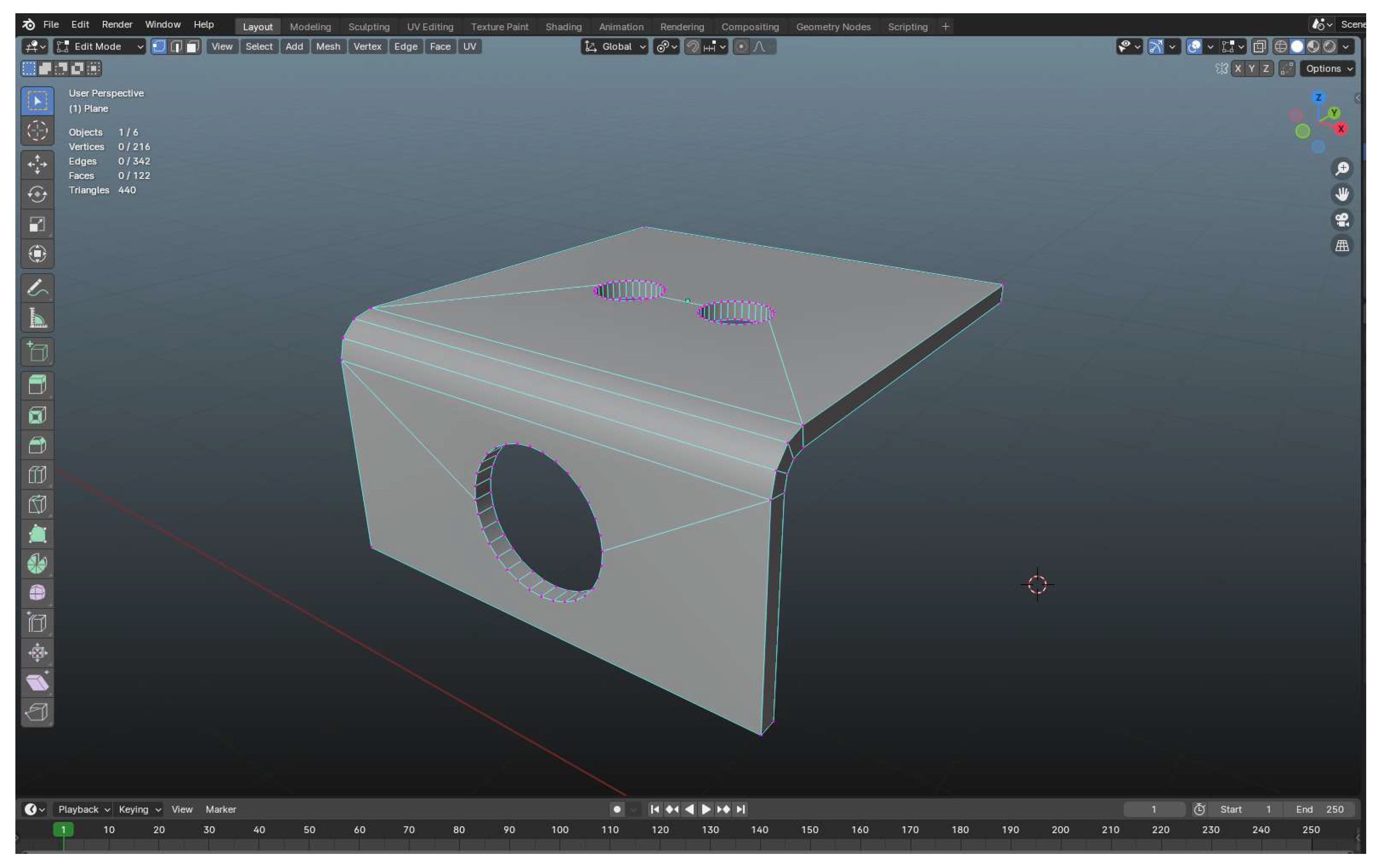
Task: Activate the Annotate pencil tool
Action: pyautogui.click(x=37, y=288)
